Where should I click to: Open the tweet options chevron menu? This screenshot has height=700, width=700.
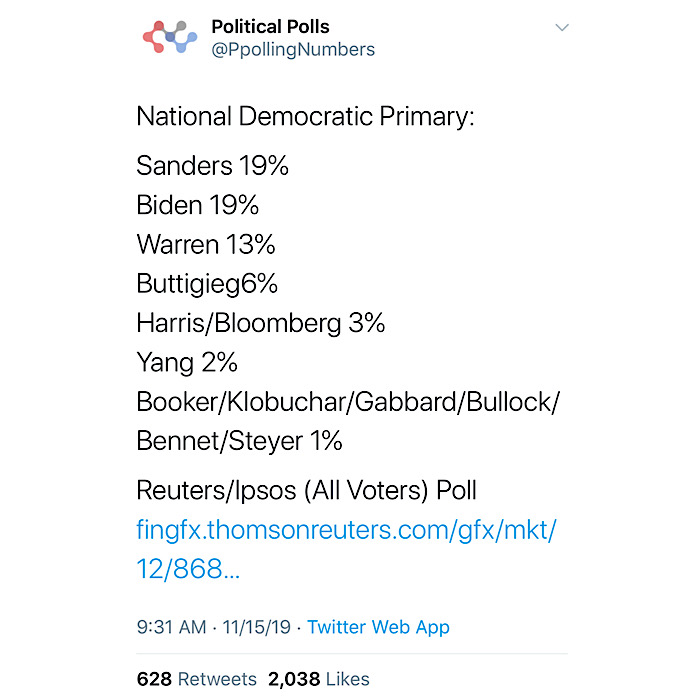coord(562,28)
